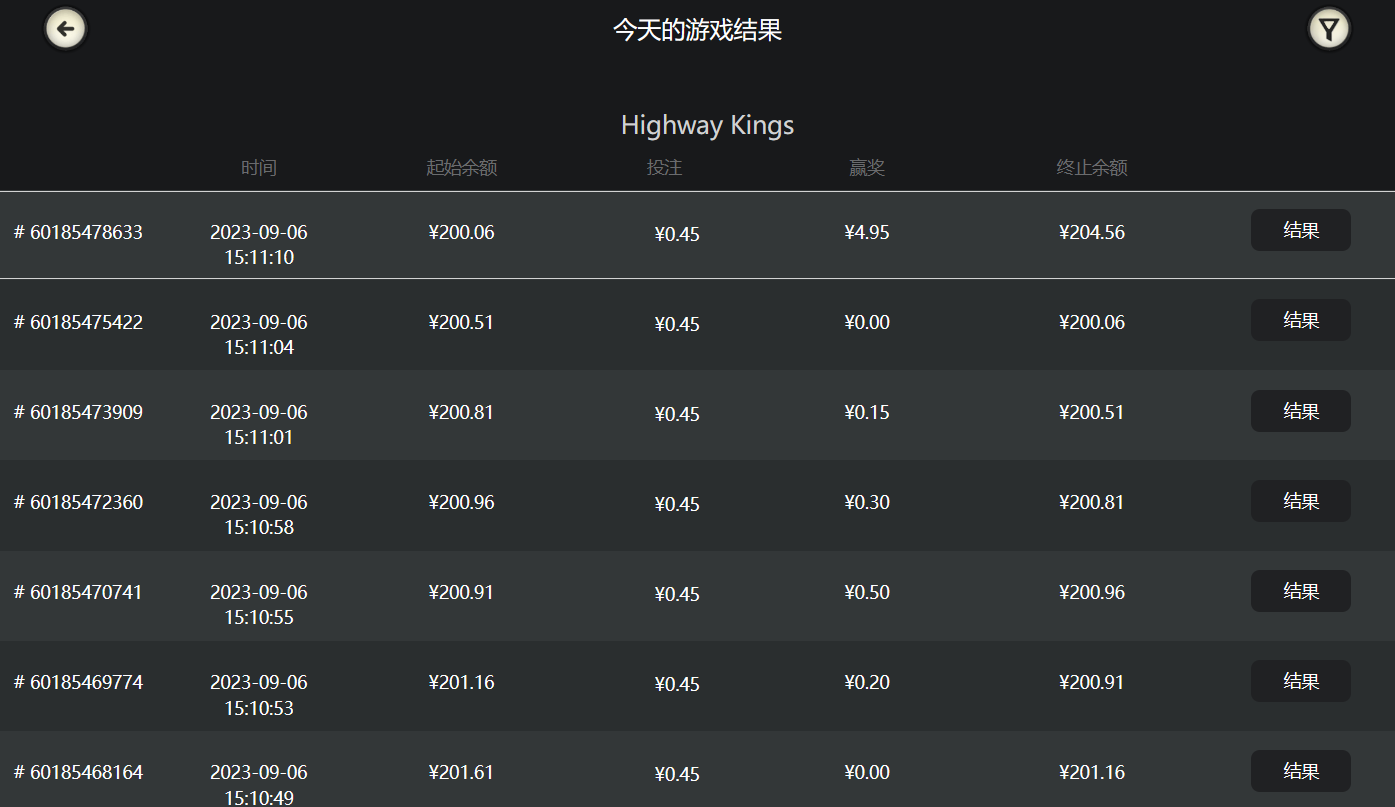The height and width of the screenshot is (807, 1395).
Task: Select game ID # 60185469774
Action: (78, 683)
